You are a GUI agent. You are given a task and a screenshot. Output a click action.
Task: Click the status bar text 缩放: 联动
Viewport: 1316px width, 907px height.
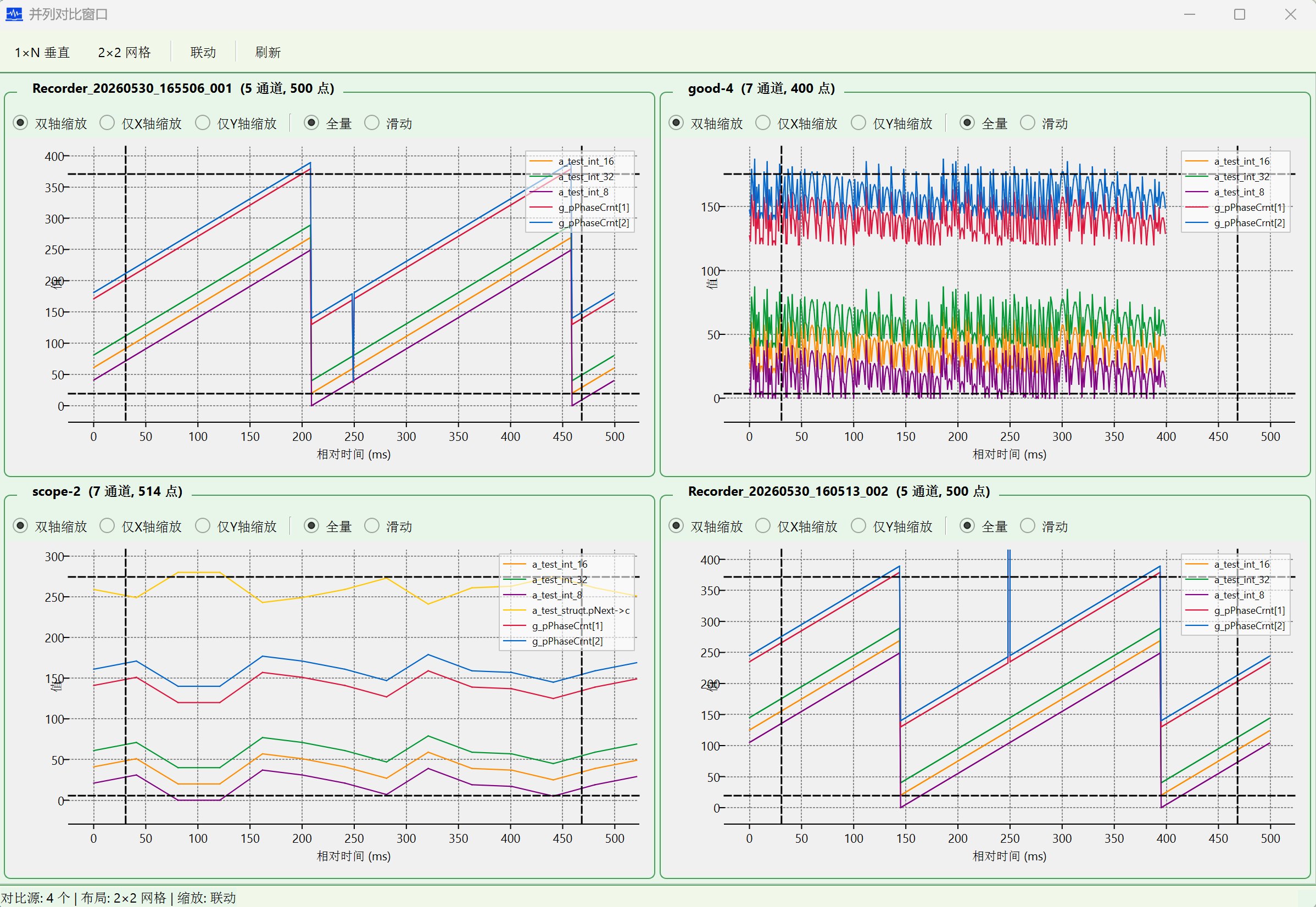[x=207, y=898]
